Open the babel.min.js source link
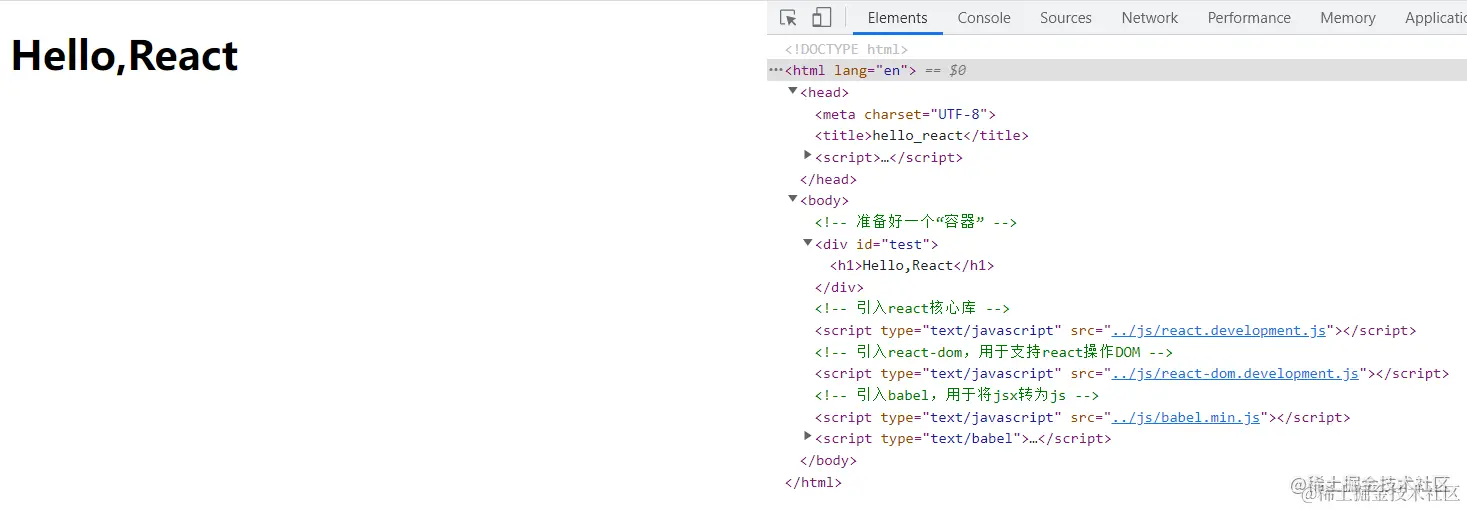Screen dimensions: 1467x510 point(1186,417)
